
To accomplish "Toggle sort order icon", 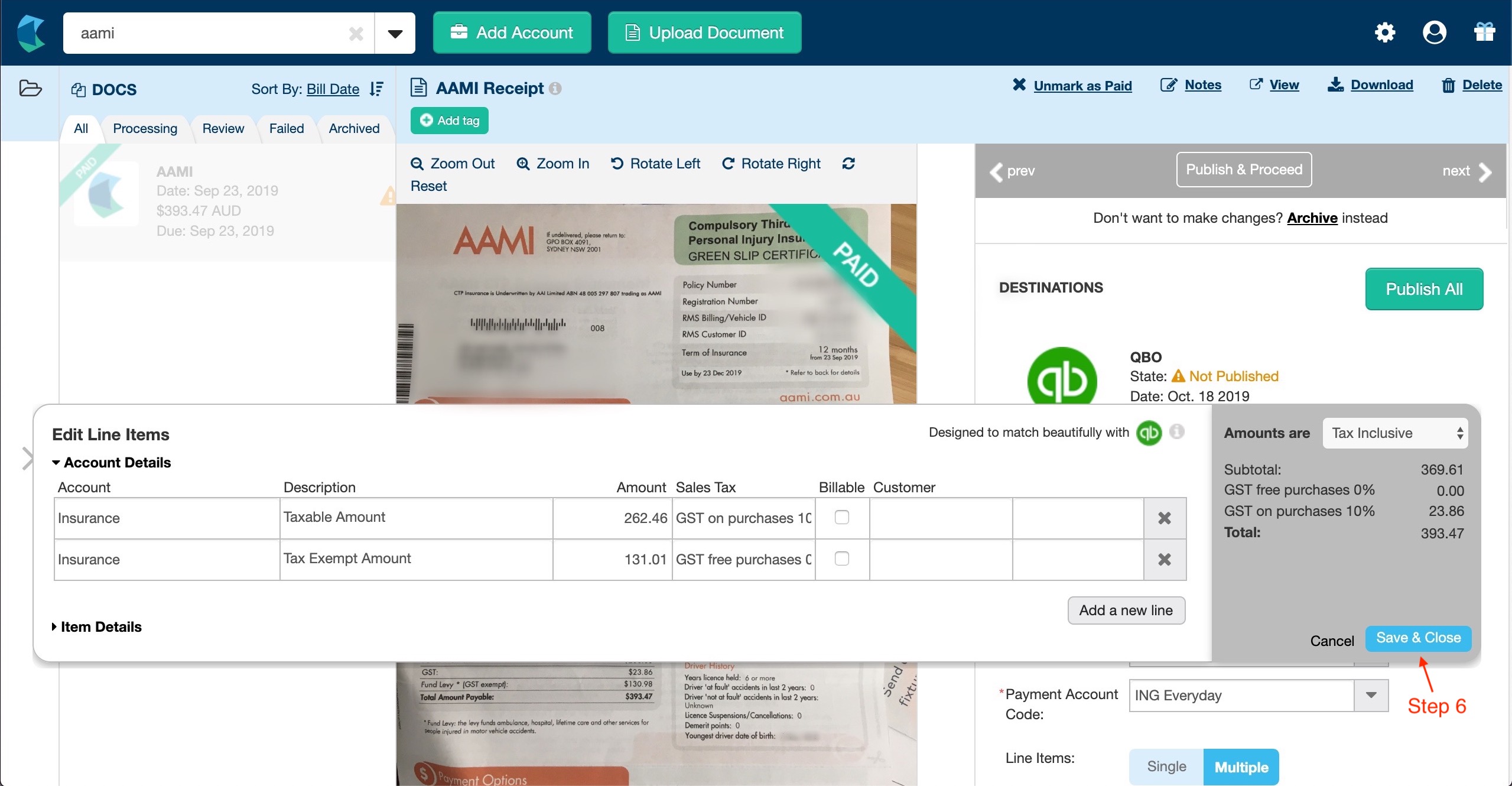I will coord(376,89).
